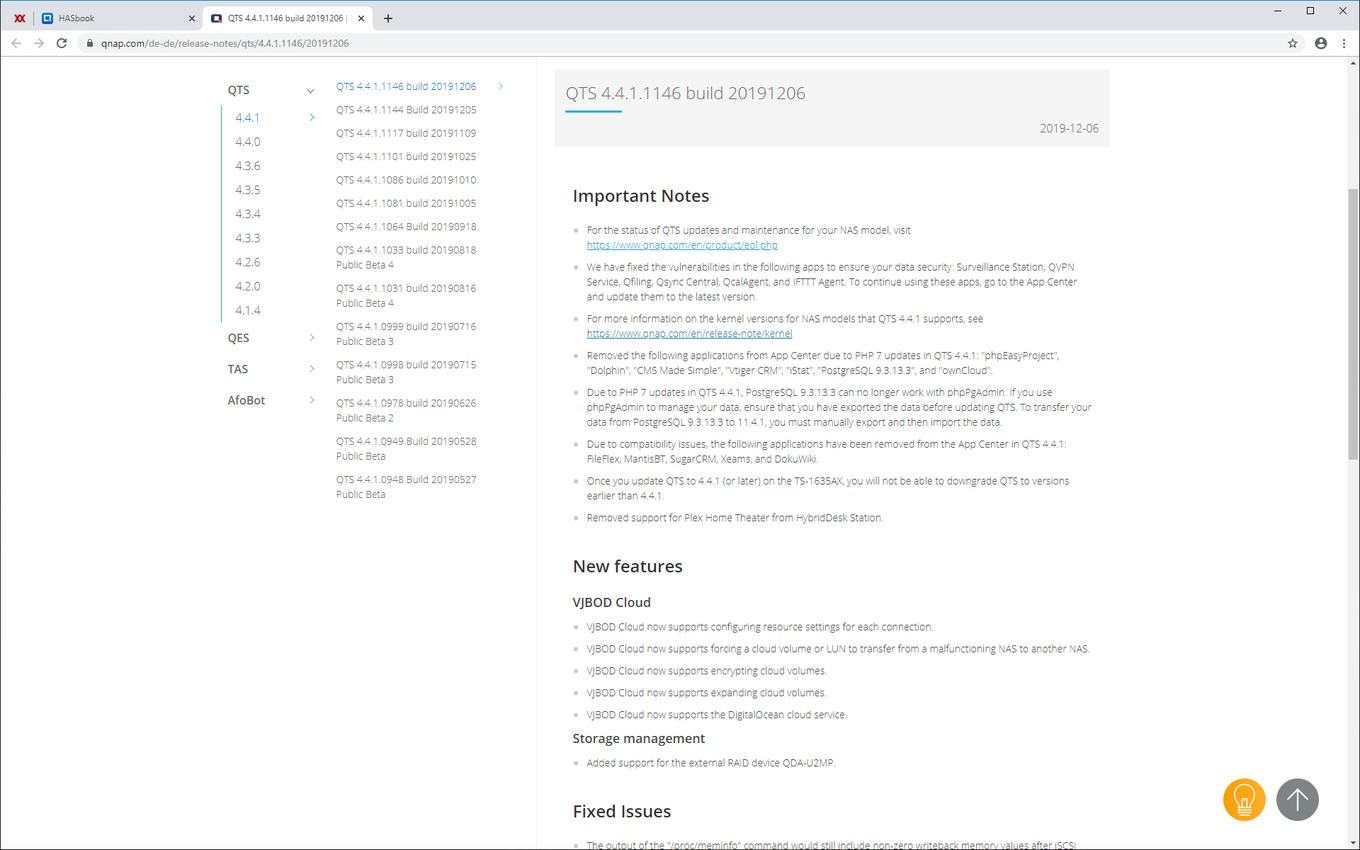Open QTS 4.4.1.1031 build 20190816 Public Beta 4
Viewport: 1360px width, 850px height.
[406, 296]
